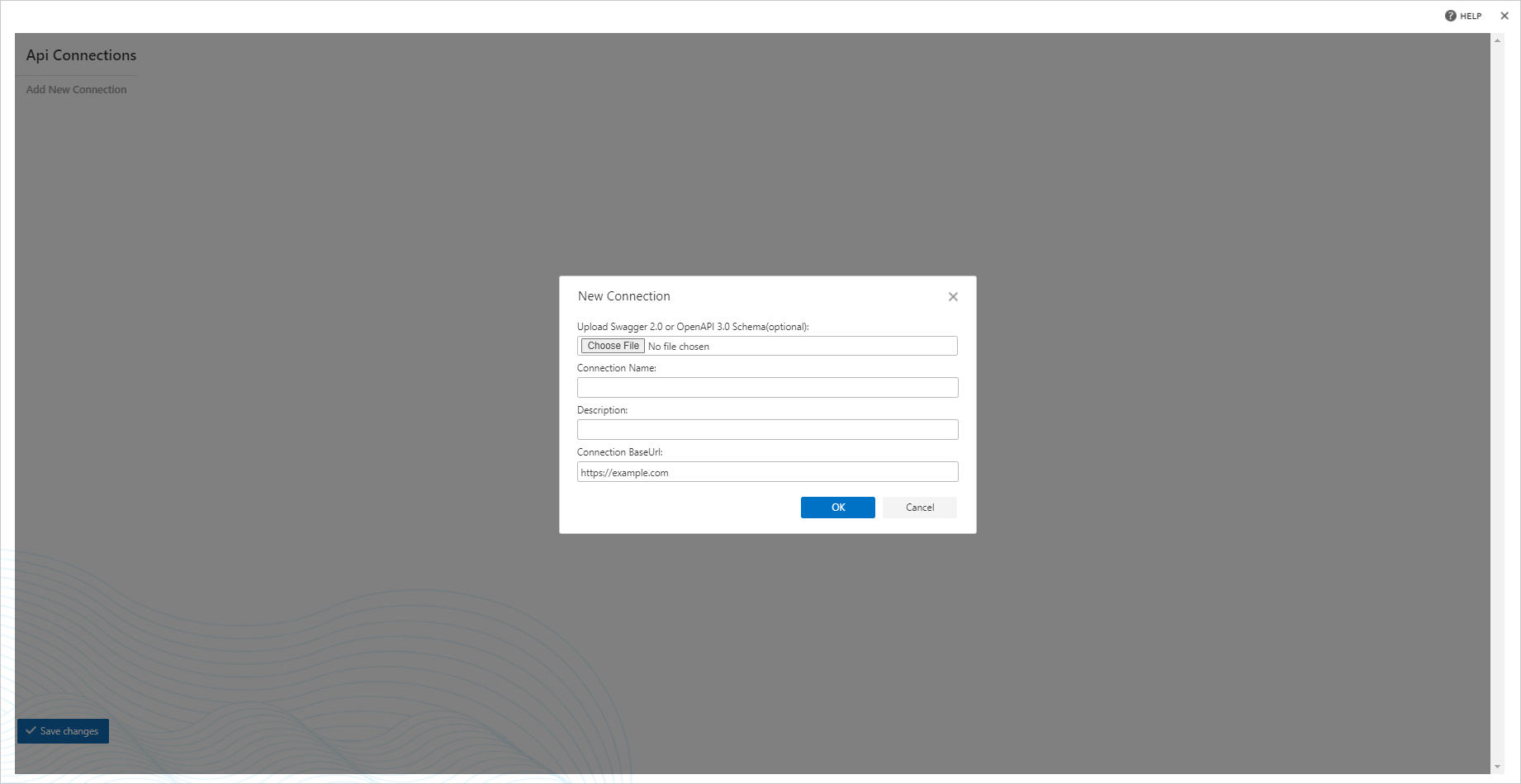Click the scrollbar up arrow
Viewport: 1521px width, 784px height.
point(1497,40)
